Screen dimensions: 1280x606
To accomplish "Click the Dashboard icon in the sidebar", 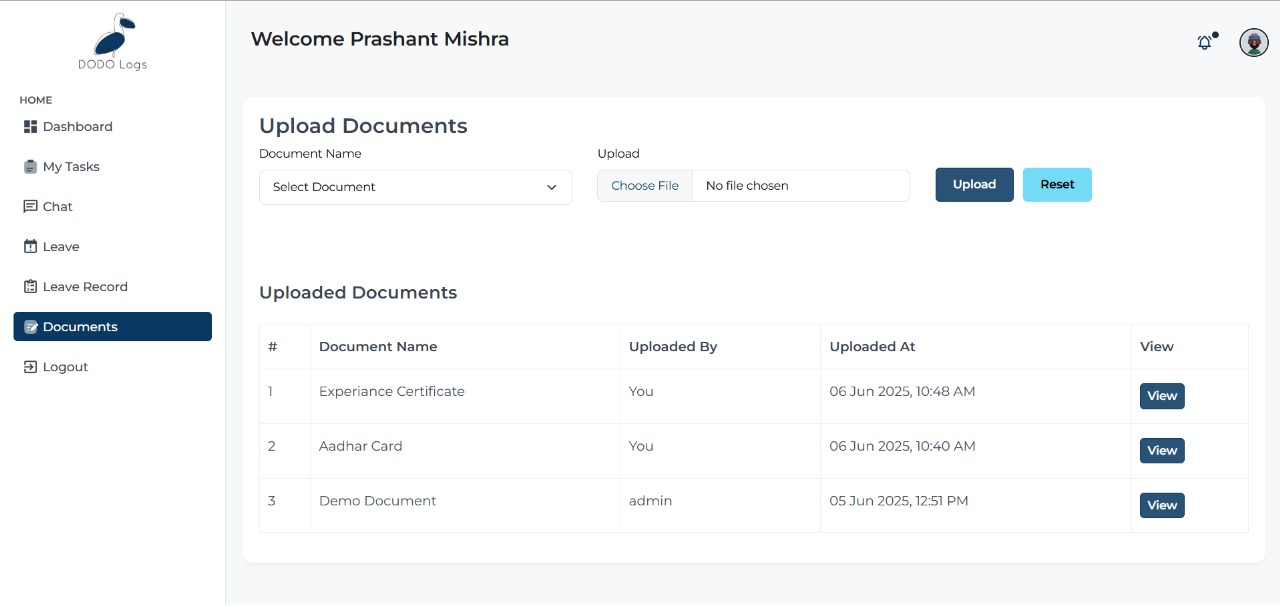I will pos(30,126).
